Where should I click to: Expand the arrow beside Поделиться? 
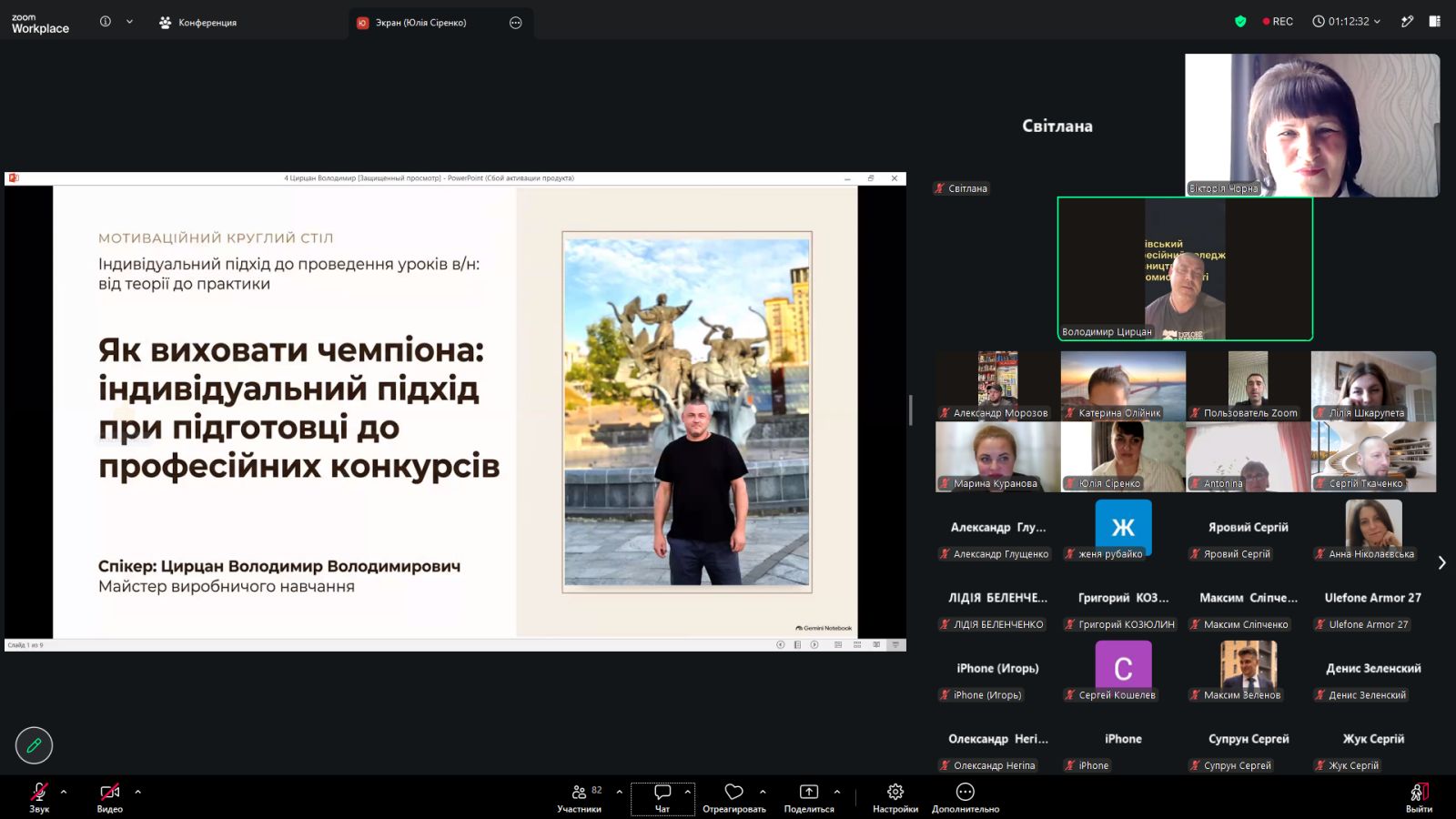click(x=837, y=792)
